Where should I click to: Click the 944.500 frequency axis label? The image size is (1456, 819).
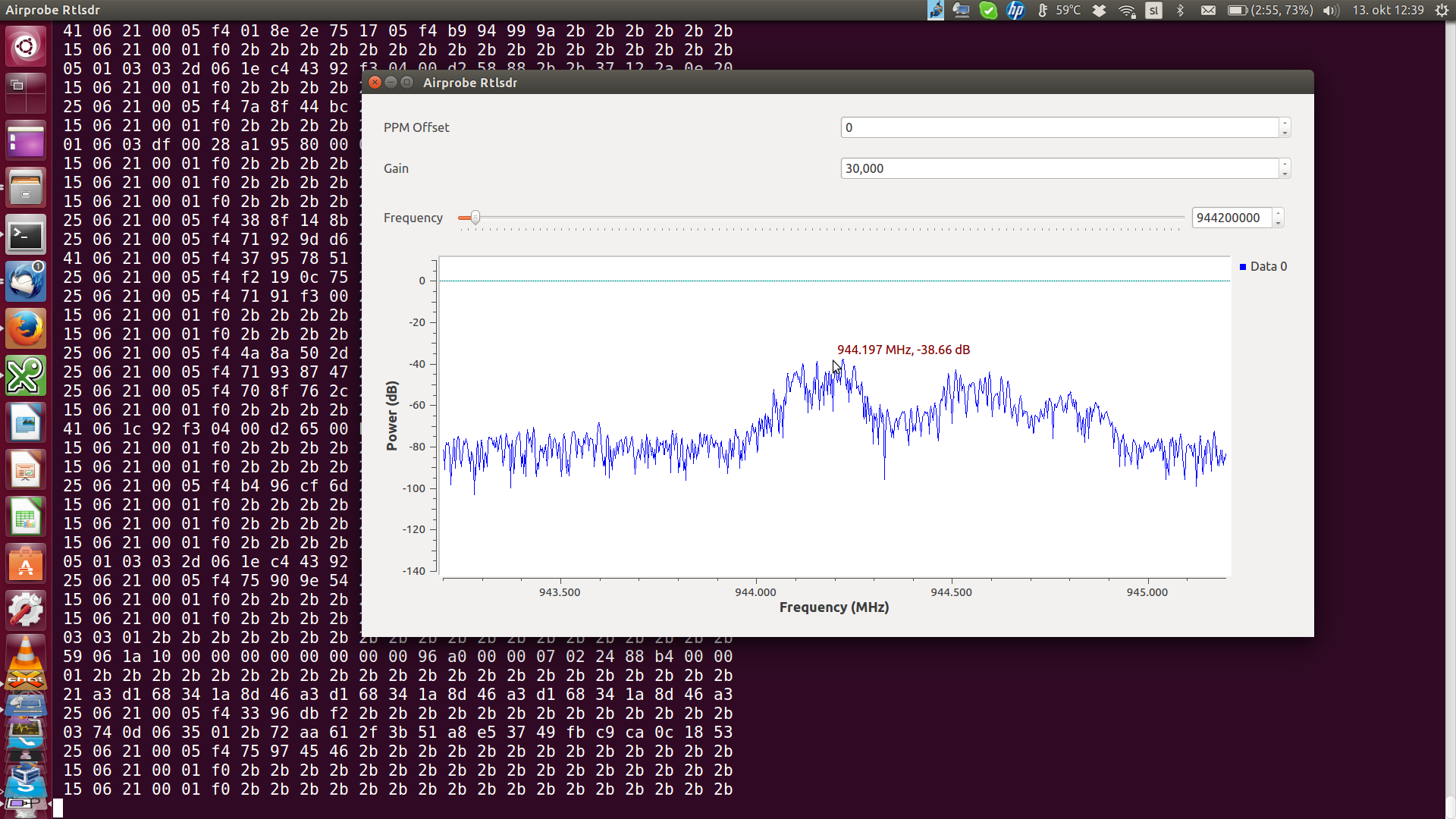point(951,592)
